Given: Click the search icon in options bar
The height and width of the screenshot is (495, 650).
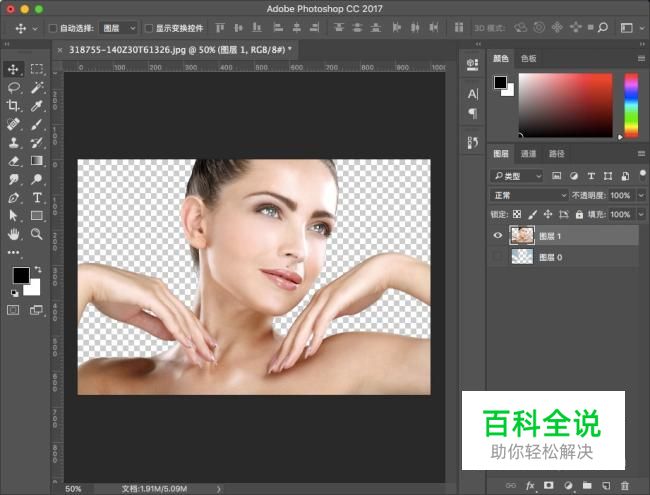Looking at the screenshot, I should click(x=603, y=28).
